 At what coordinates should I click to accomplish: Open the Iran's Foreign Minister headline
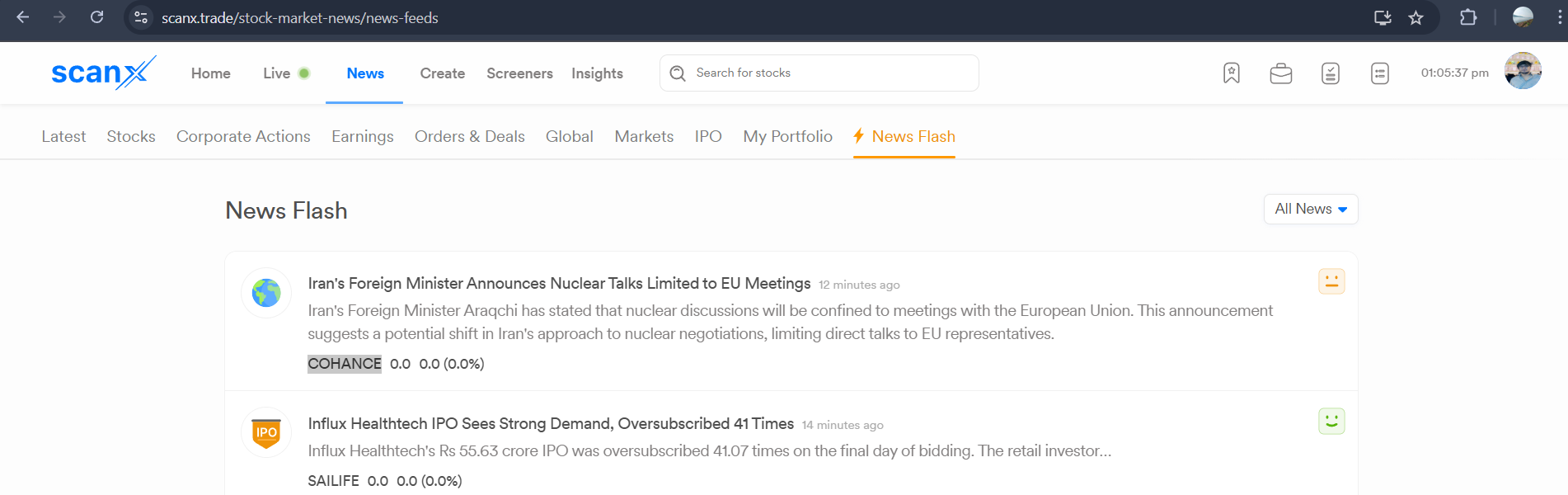[x=559, y=283]
